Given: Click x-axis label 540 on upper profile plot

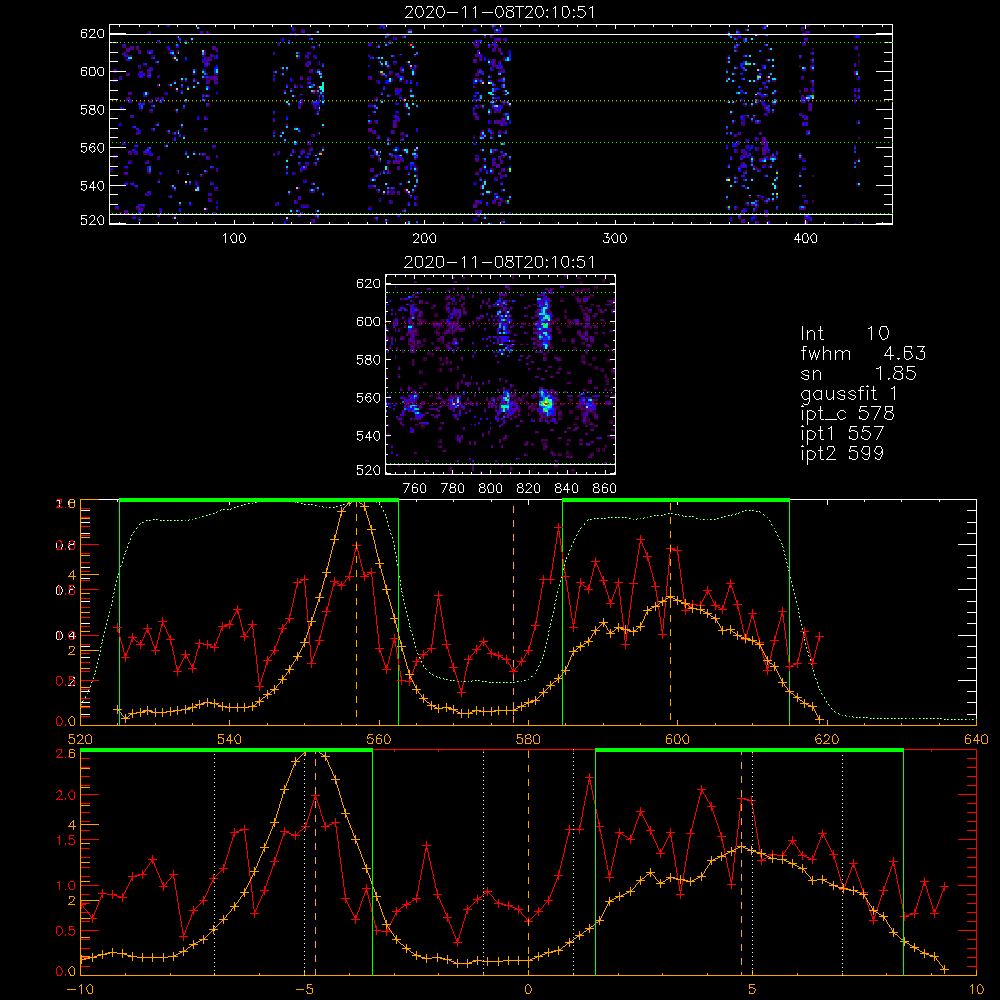Looking at the screenshot, I should pyautogui.click(x=230, y=740).
